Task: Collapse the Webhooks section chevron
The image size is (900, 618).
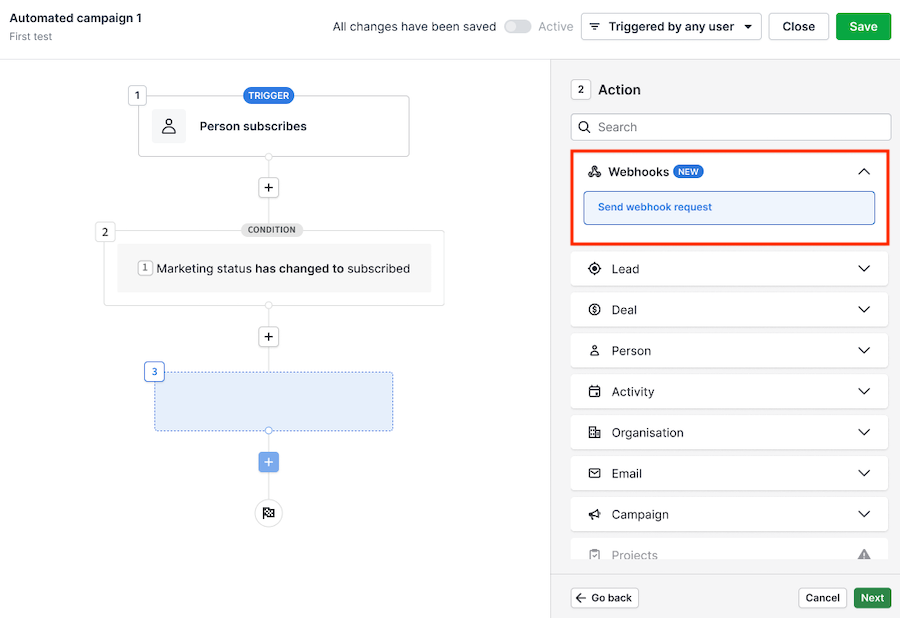Action: click(864, 172)
